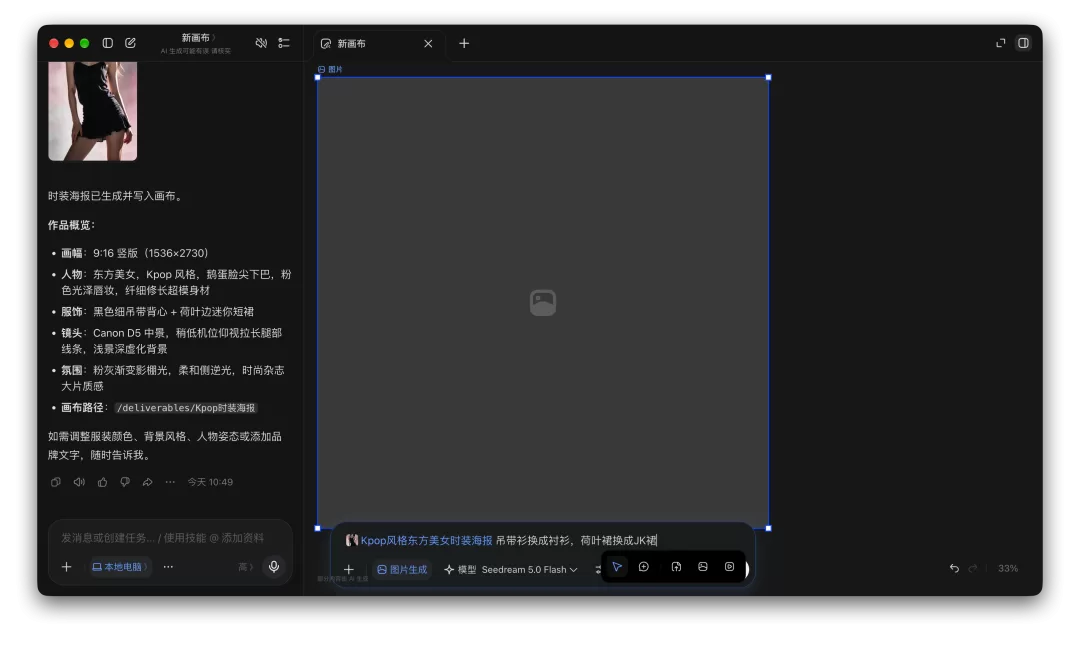The image size is (1080, 646).
Task: Click the image placeholder icon in canvas
Action: (543, 302)
